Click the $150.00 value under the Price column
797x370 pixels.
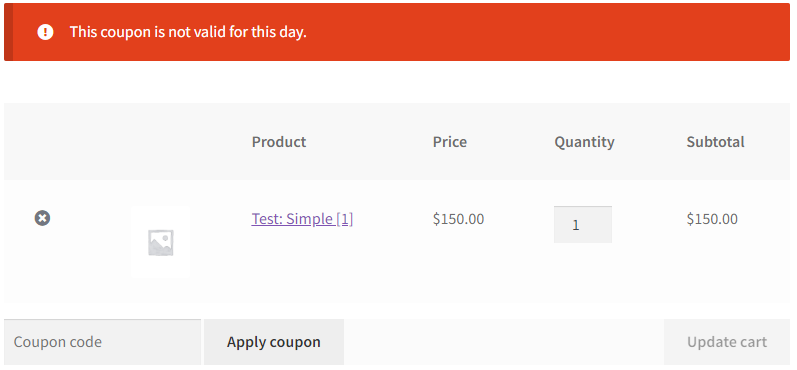[458, 219]
